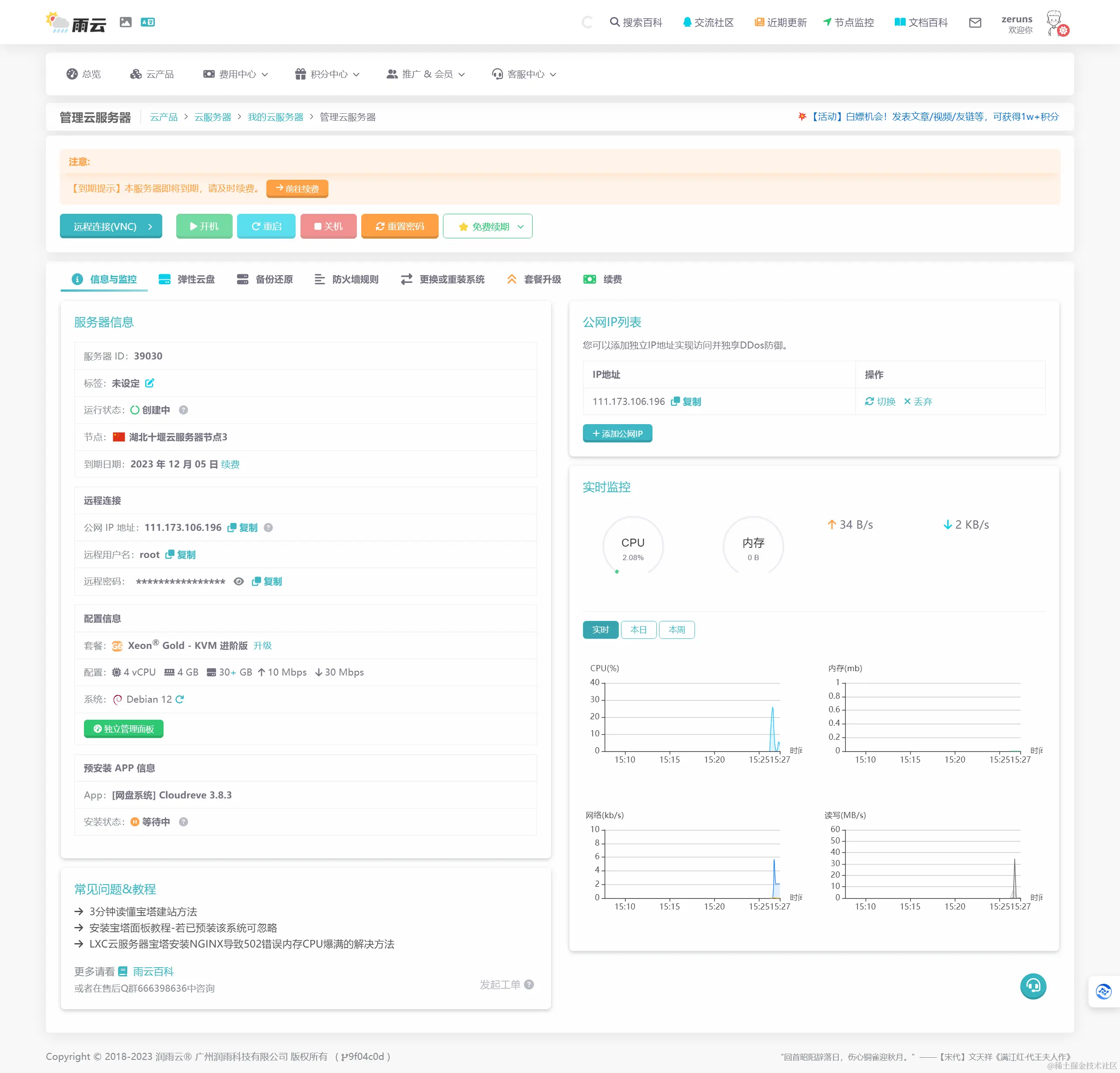Expand the 积分中心 menu
Viewport: 1120px width, 1073px height.
click(328, 74)
